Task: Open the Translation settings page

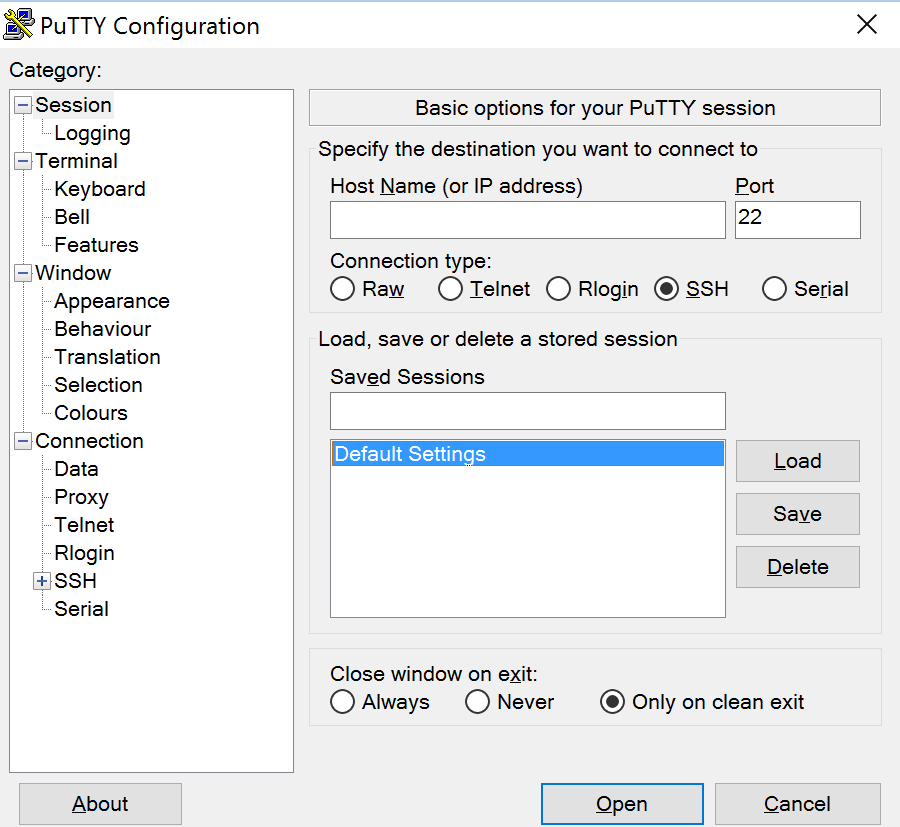Action: pos(106,357)
